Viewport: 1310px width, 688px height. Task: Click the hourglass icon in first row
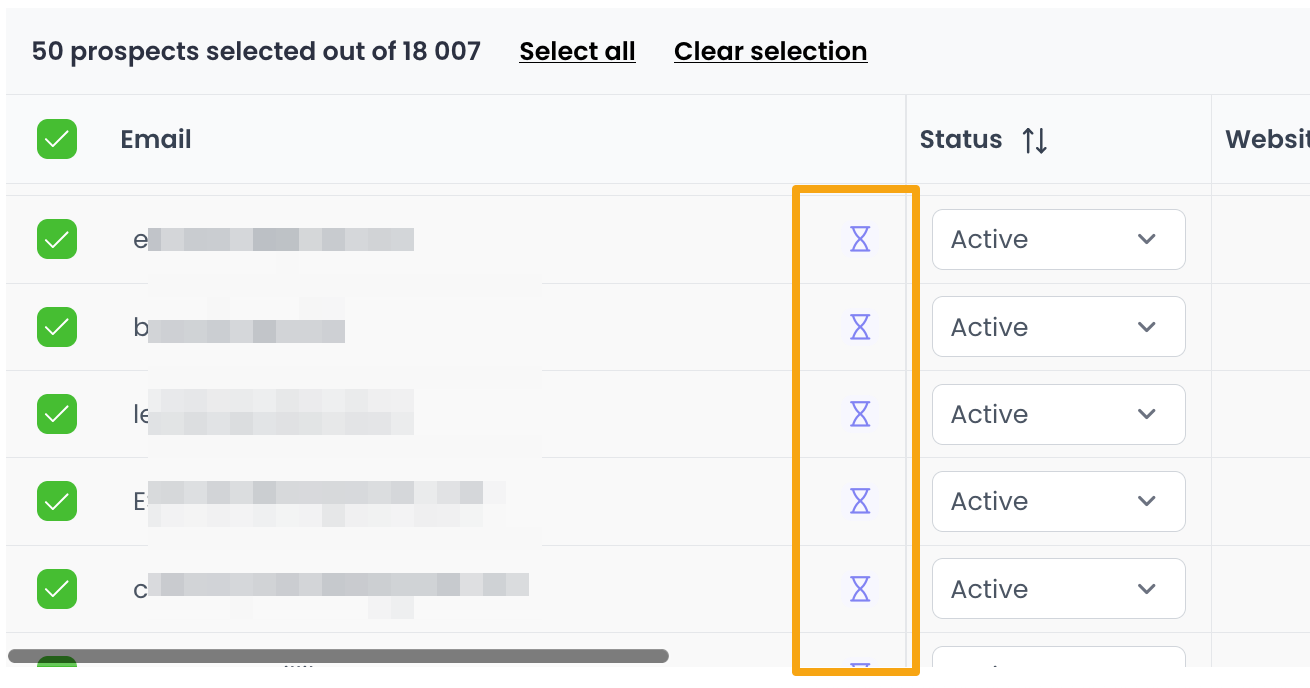click(860, 239)
